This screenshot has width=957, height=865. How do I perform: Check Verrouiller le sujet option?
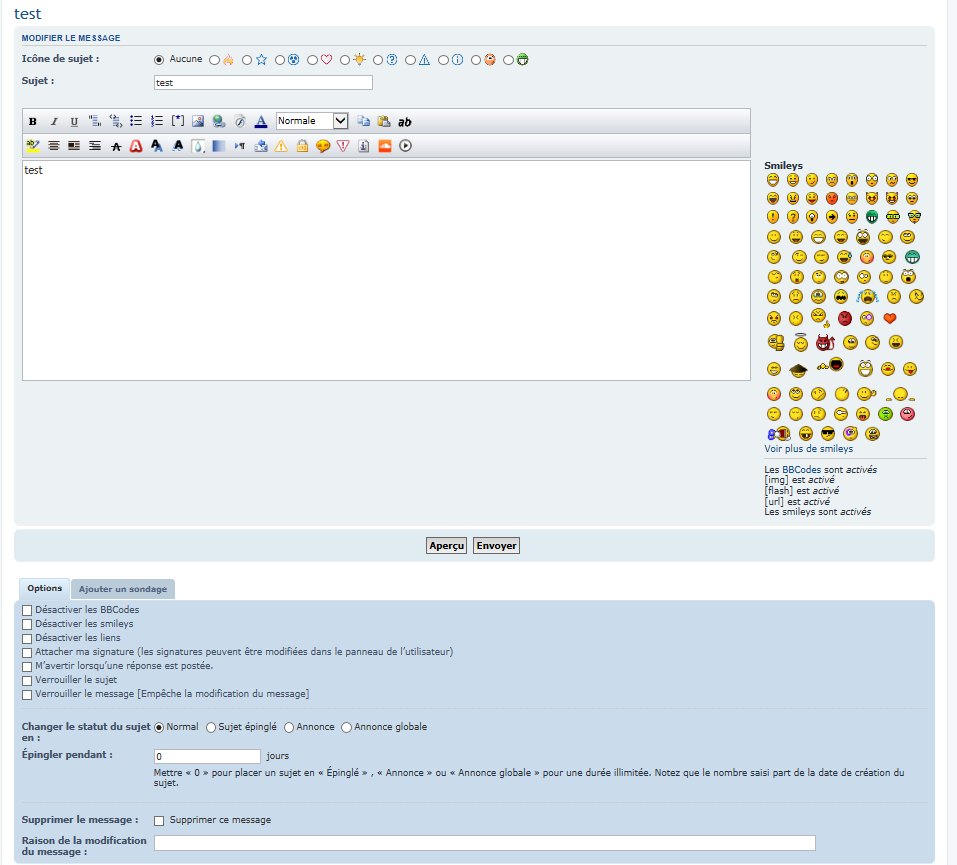pyautogui.click(x=27, y=680)
